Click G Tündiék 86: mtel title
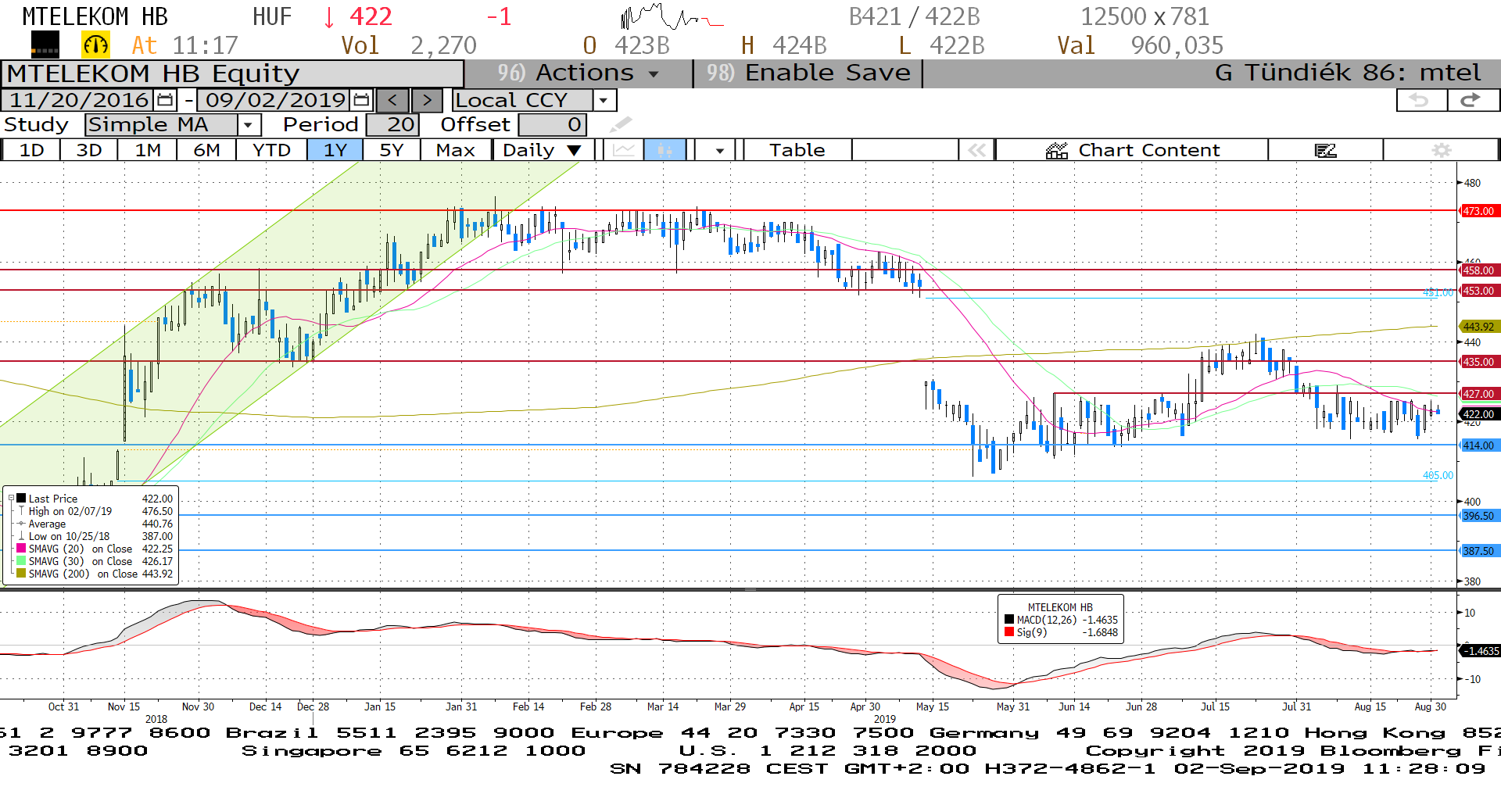The width and height of the screenshot is (1501, 812). pyautogui.click(x=1347, y=73)
